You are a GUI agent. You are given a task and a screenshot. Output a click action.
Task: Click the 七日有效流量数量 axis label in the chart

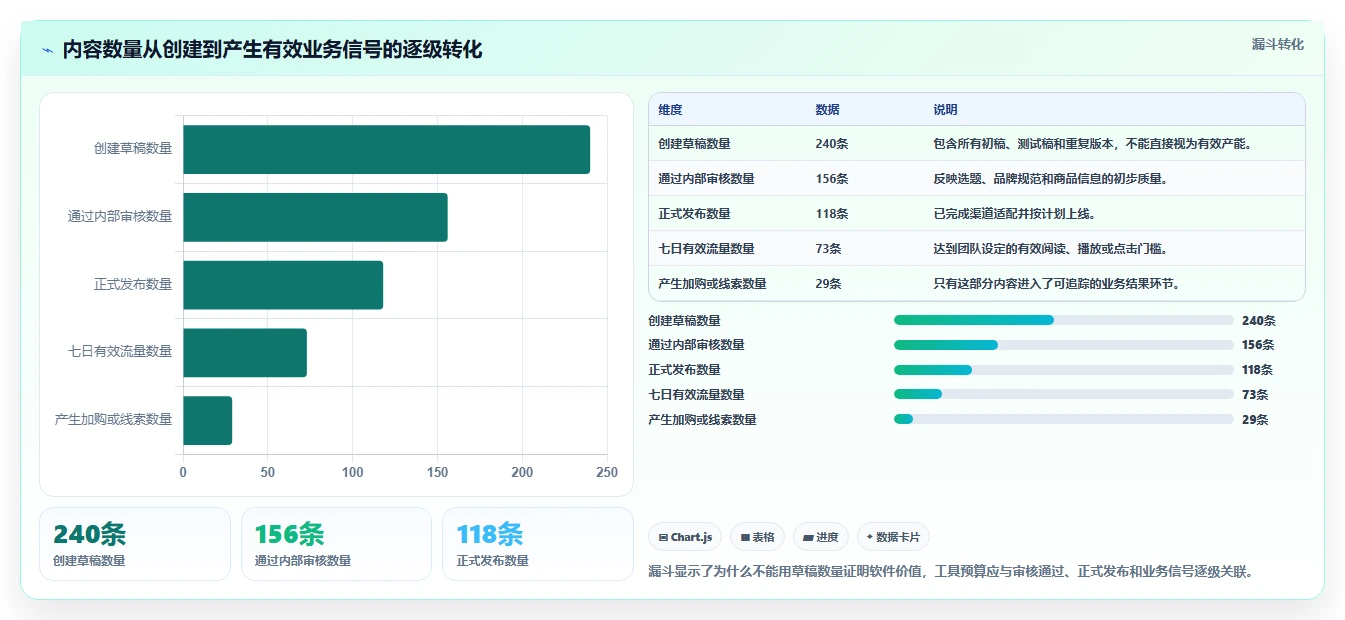(120, 351)
